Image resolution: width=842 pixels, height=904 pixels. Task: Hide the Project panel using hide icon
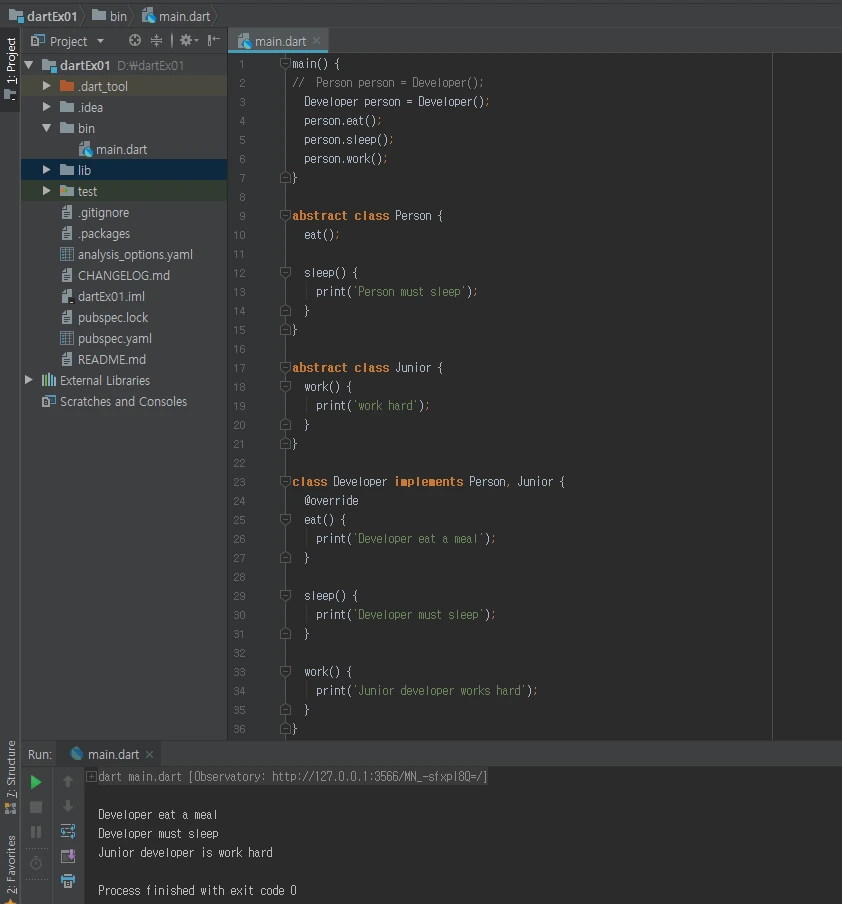click(214, 41)
